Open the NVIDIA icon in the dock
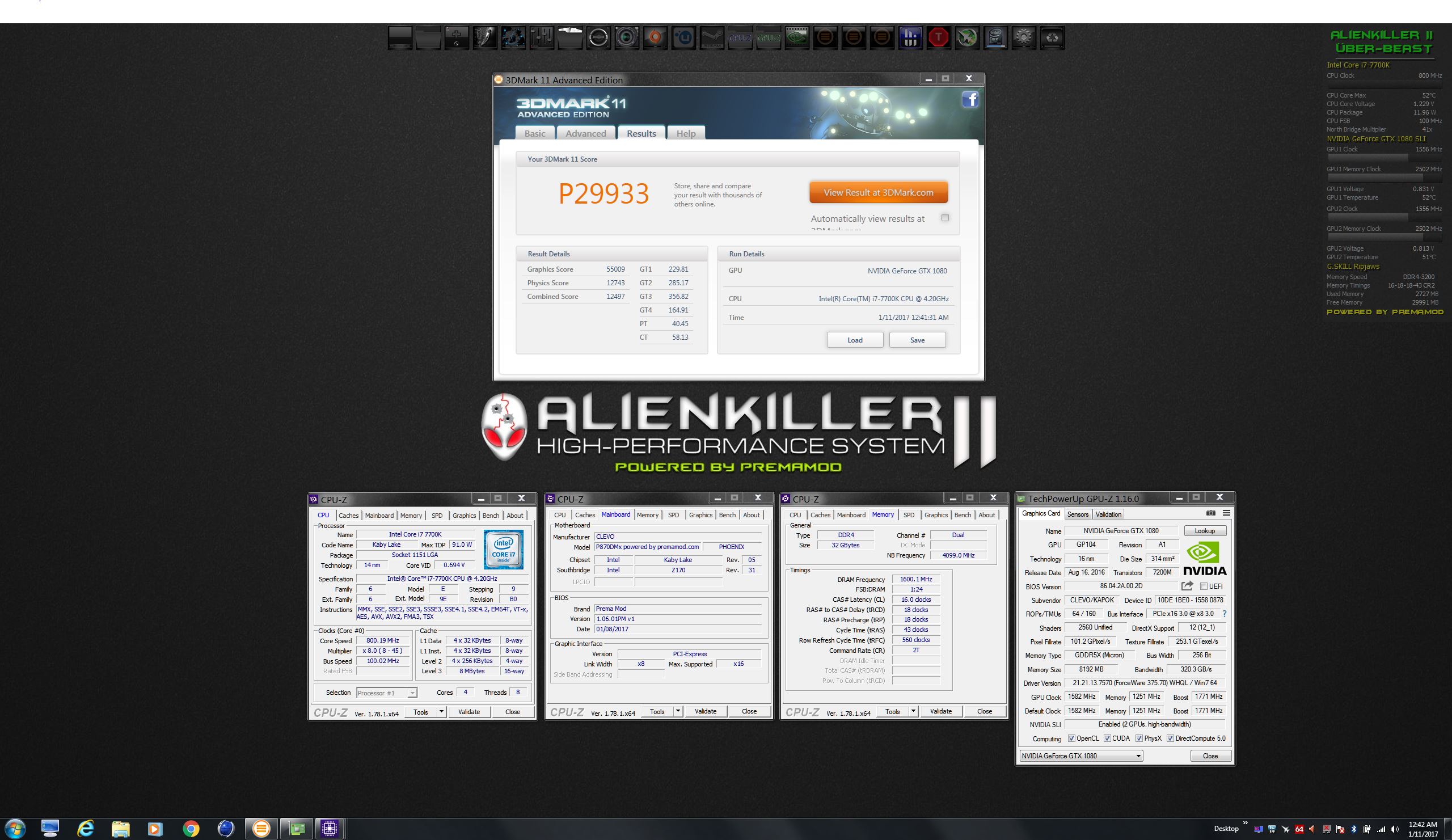Image resolution: width=1452 pixels, height=840 pixels. [x=796, y=38]
